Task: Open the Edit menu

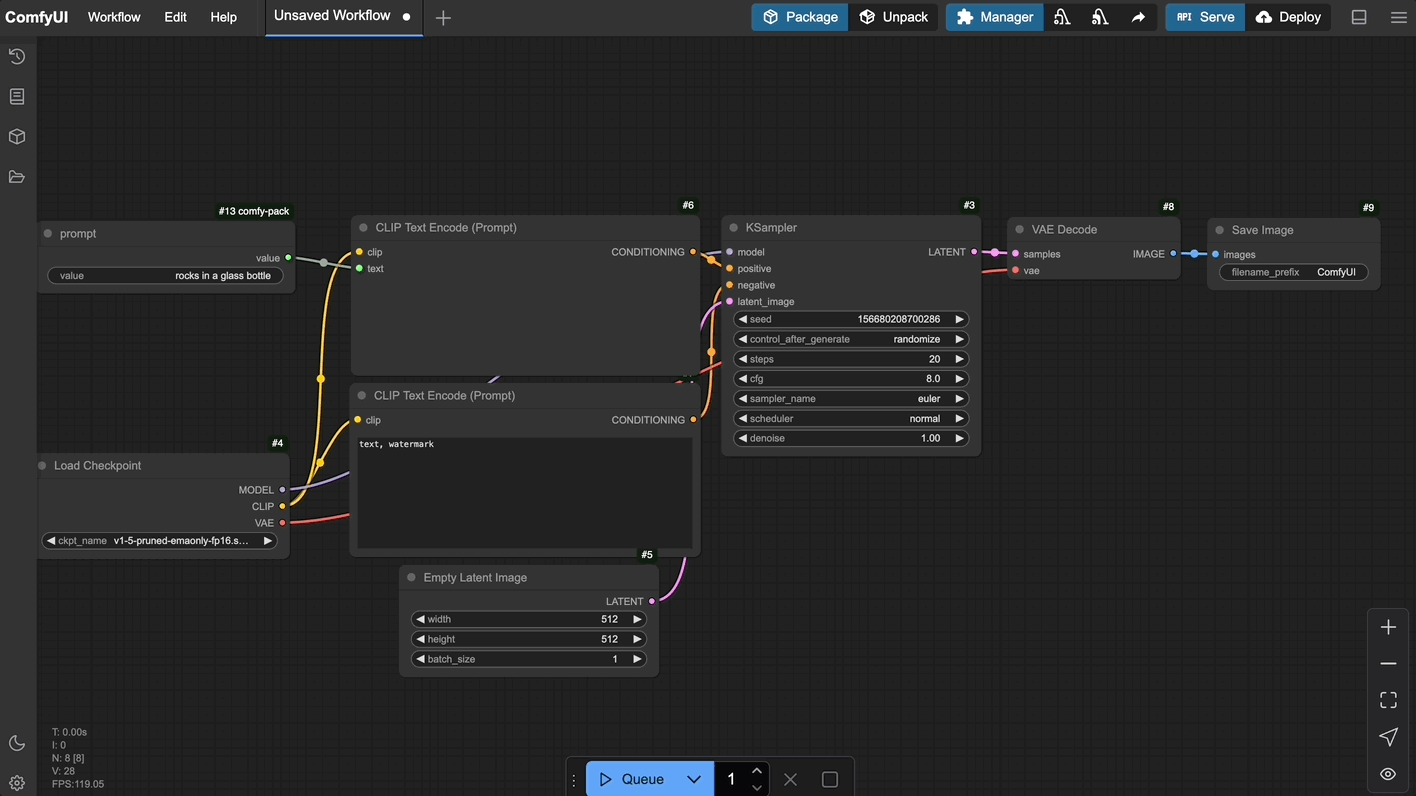Action: coord(176,17)
